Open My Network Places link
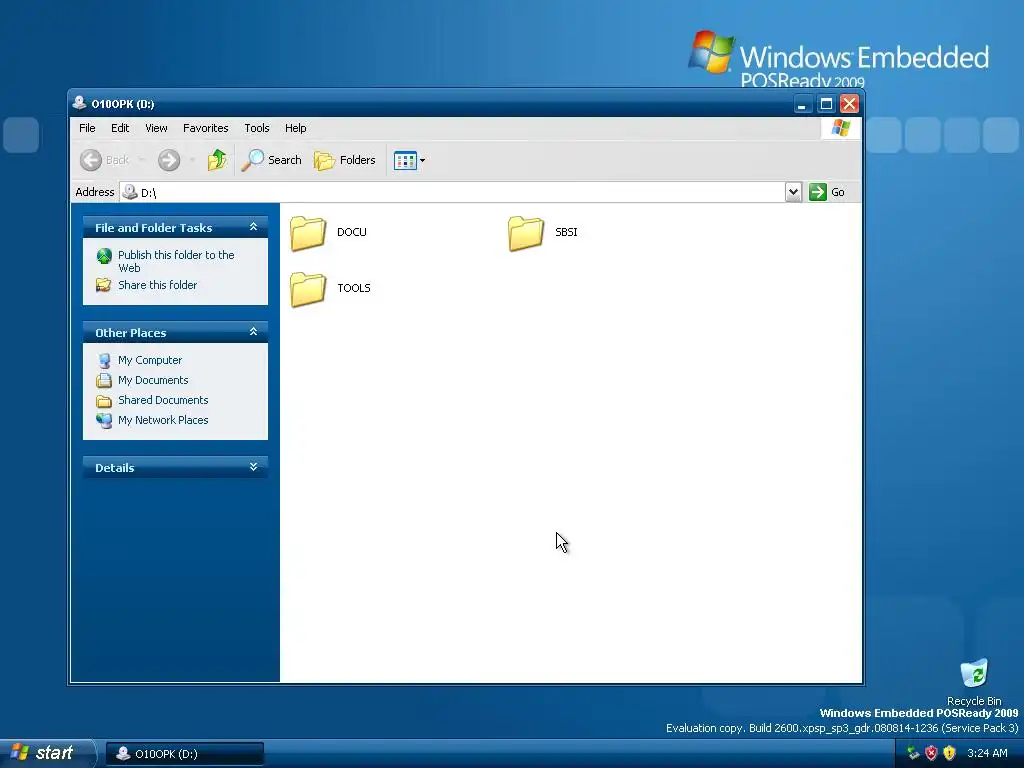The width and height of the screenshot is (1024, 768). pyautogui.click(x=163, y=420)
